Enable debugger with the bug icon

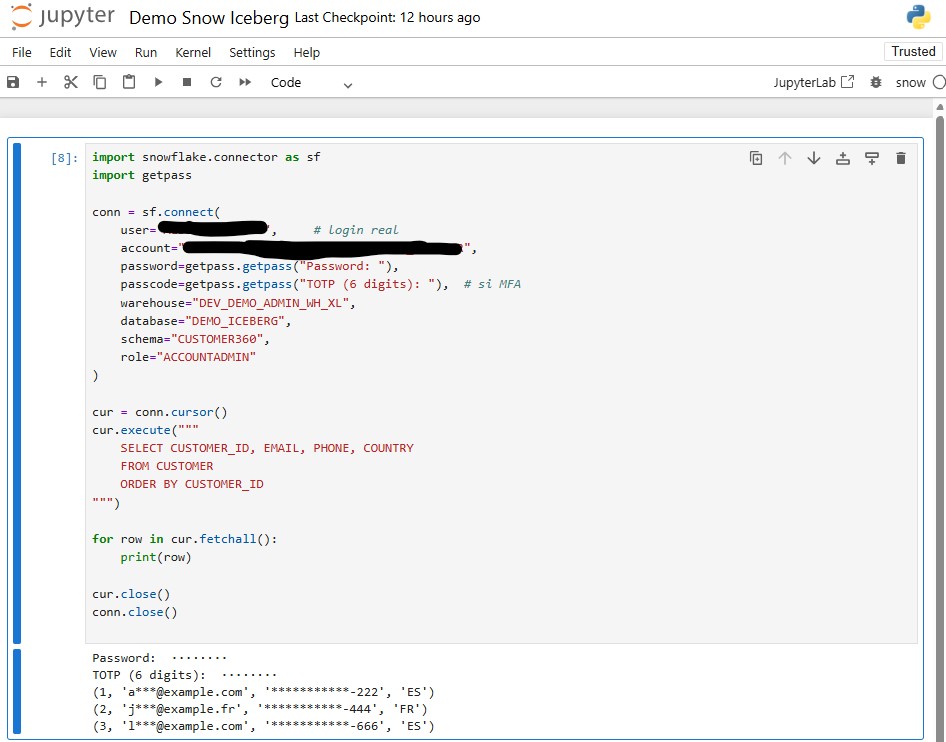[877, 82]
